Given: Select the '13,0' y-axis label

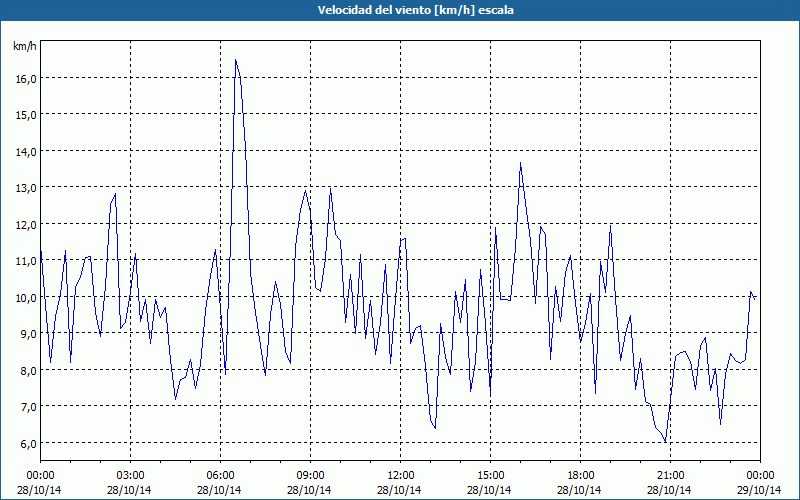Looking at the screenshot, I should (27, 187).
